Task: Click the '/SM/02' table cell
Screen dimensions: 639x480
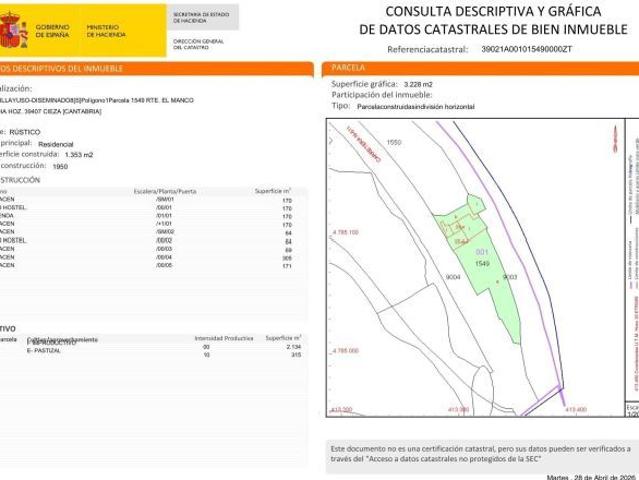Action: click(165, 232)
